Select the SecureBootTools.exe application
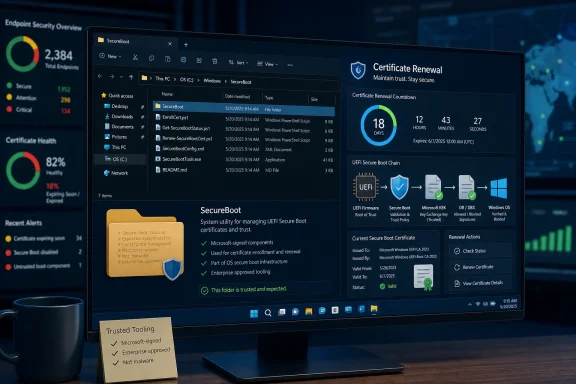This screenshot has height=384, width=576. coord(244,159)
